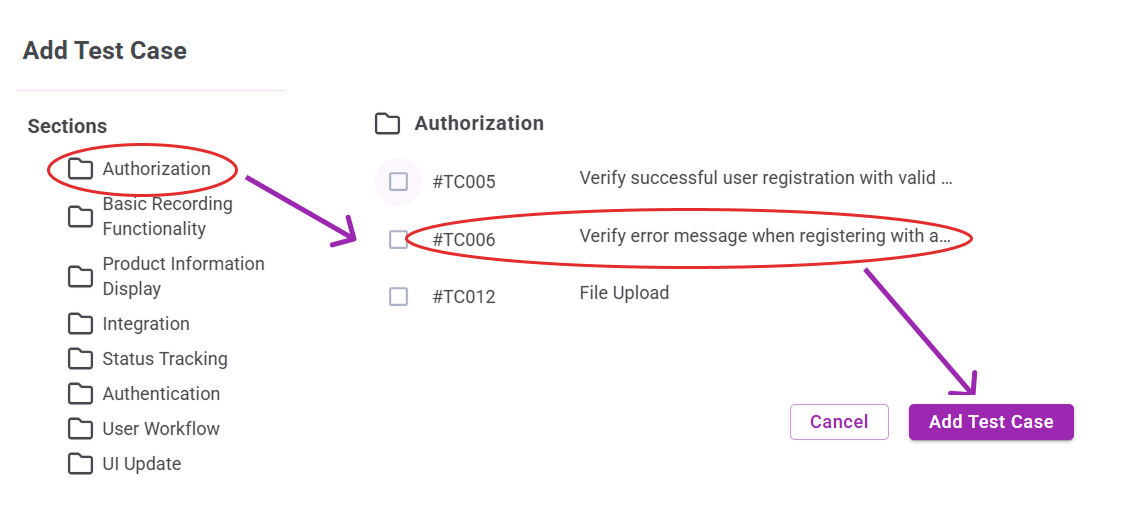Check the #TC005 test case checkbox
Viewport: 1144px width, 507px height.
click(399, 181)
